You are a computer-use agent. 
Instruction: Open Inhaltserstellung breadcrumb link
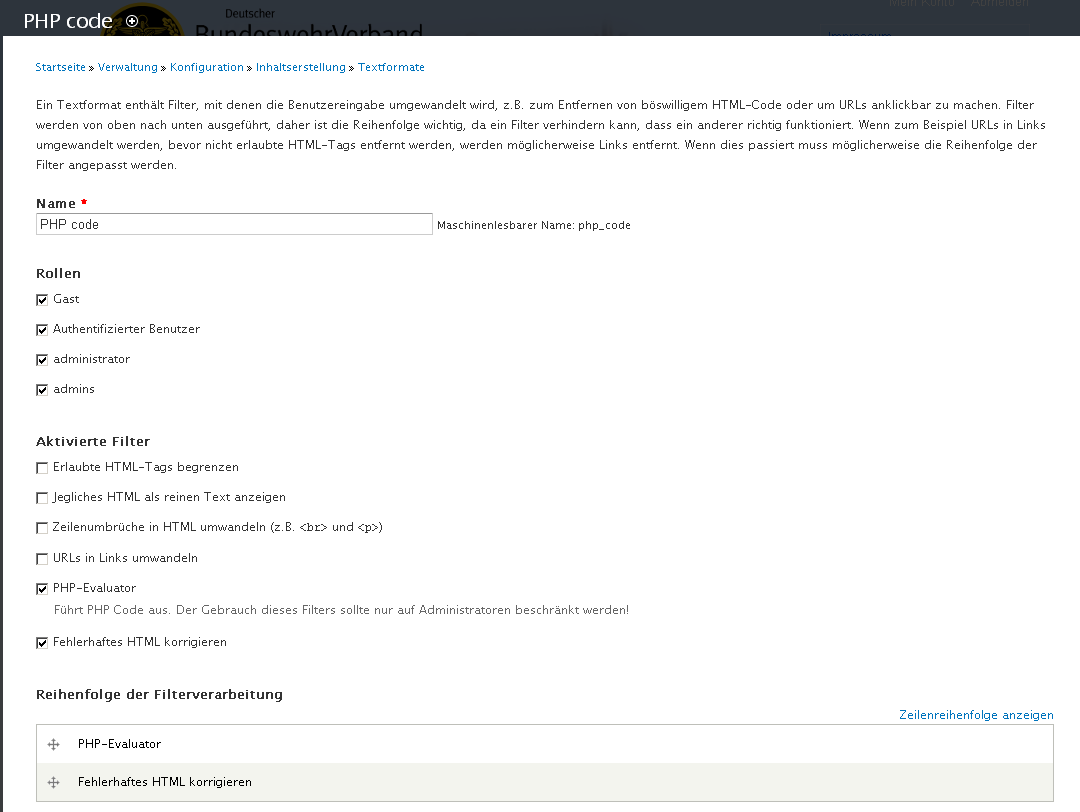(300, 67)
